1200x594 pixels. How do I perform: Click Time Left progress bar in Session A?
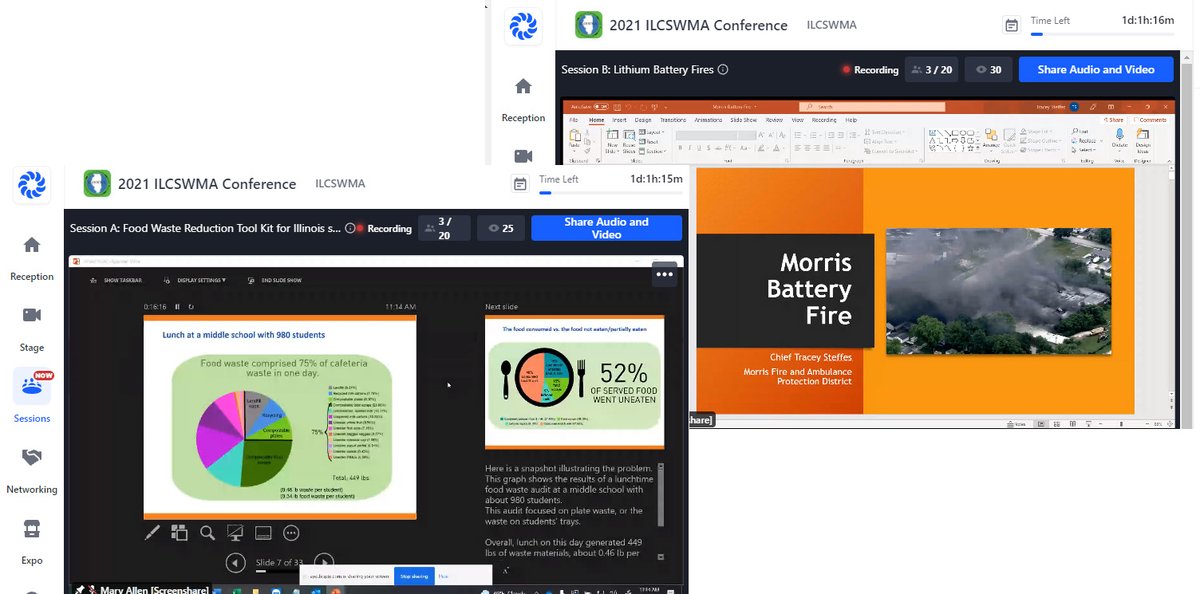611,192
